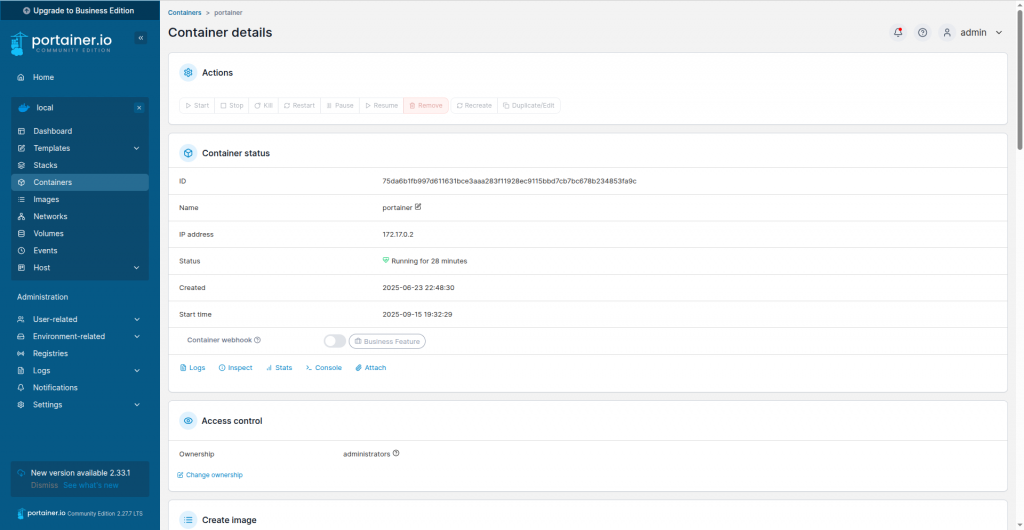Viewport: 1024px width, 530px height.
Task: Click the Start time 2025-09-15 19:32:29
Action: click(x=417, y=314)
